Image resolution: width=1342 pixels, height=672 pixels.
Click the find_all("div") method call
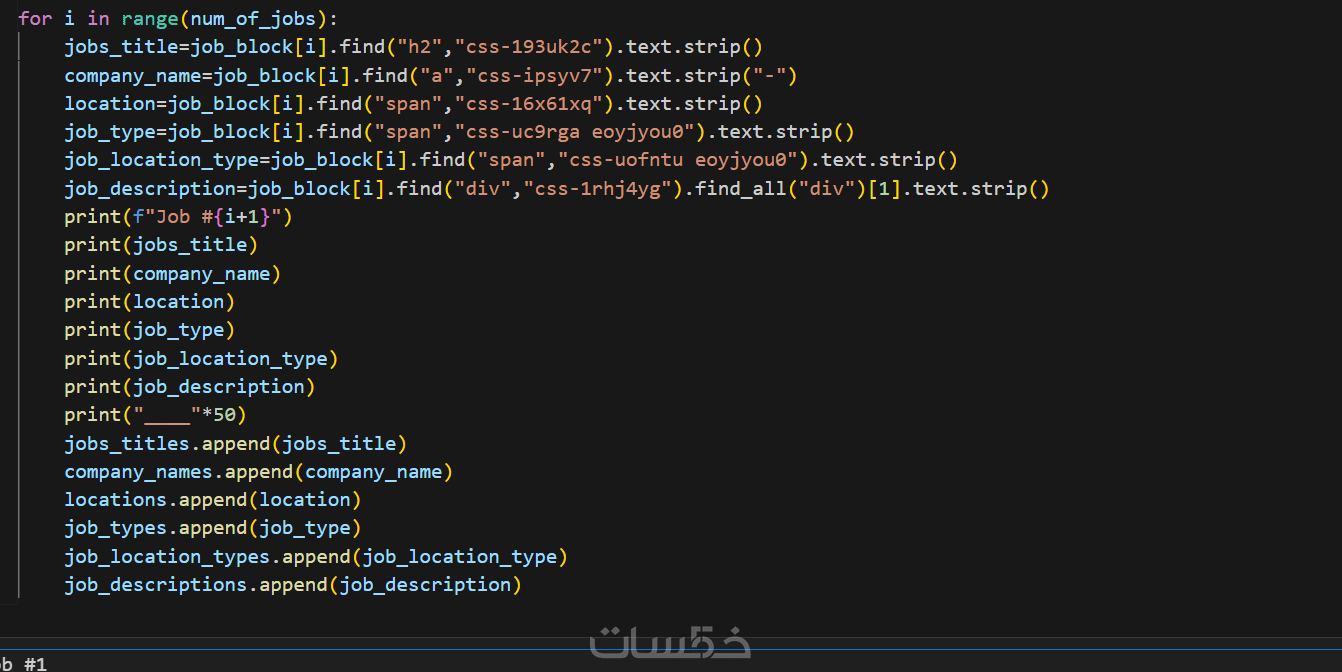778,188
